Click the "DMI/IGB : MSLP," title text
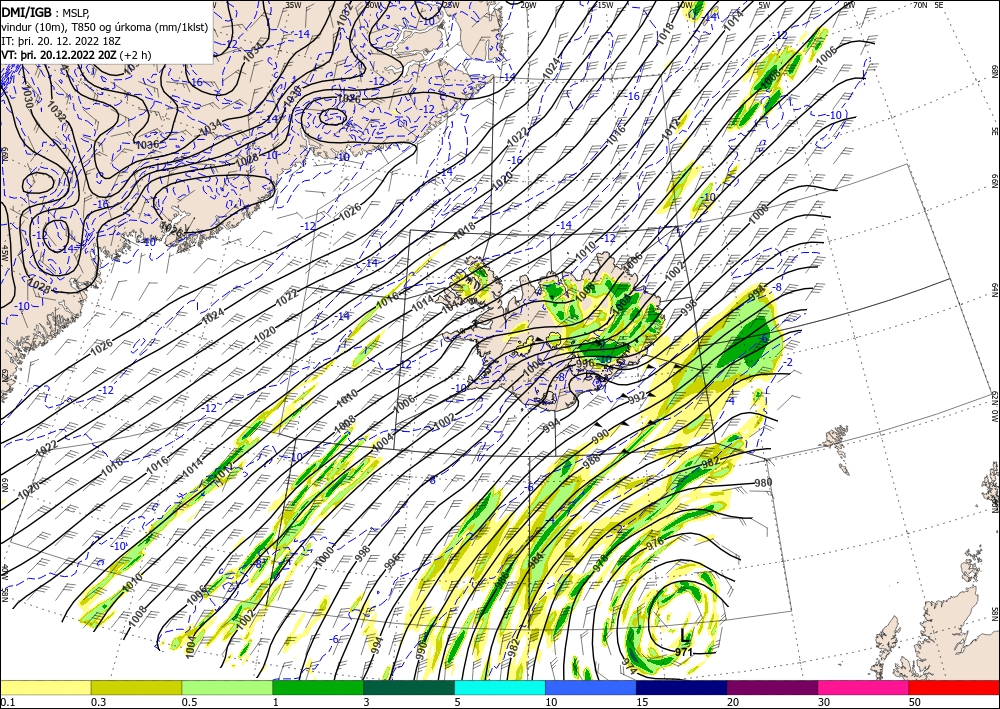The width and height of the screenshot is (1000, 709). point(47,12)
